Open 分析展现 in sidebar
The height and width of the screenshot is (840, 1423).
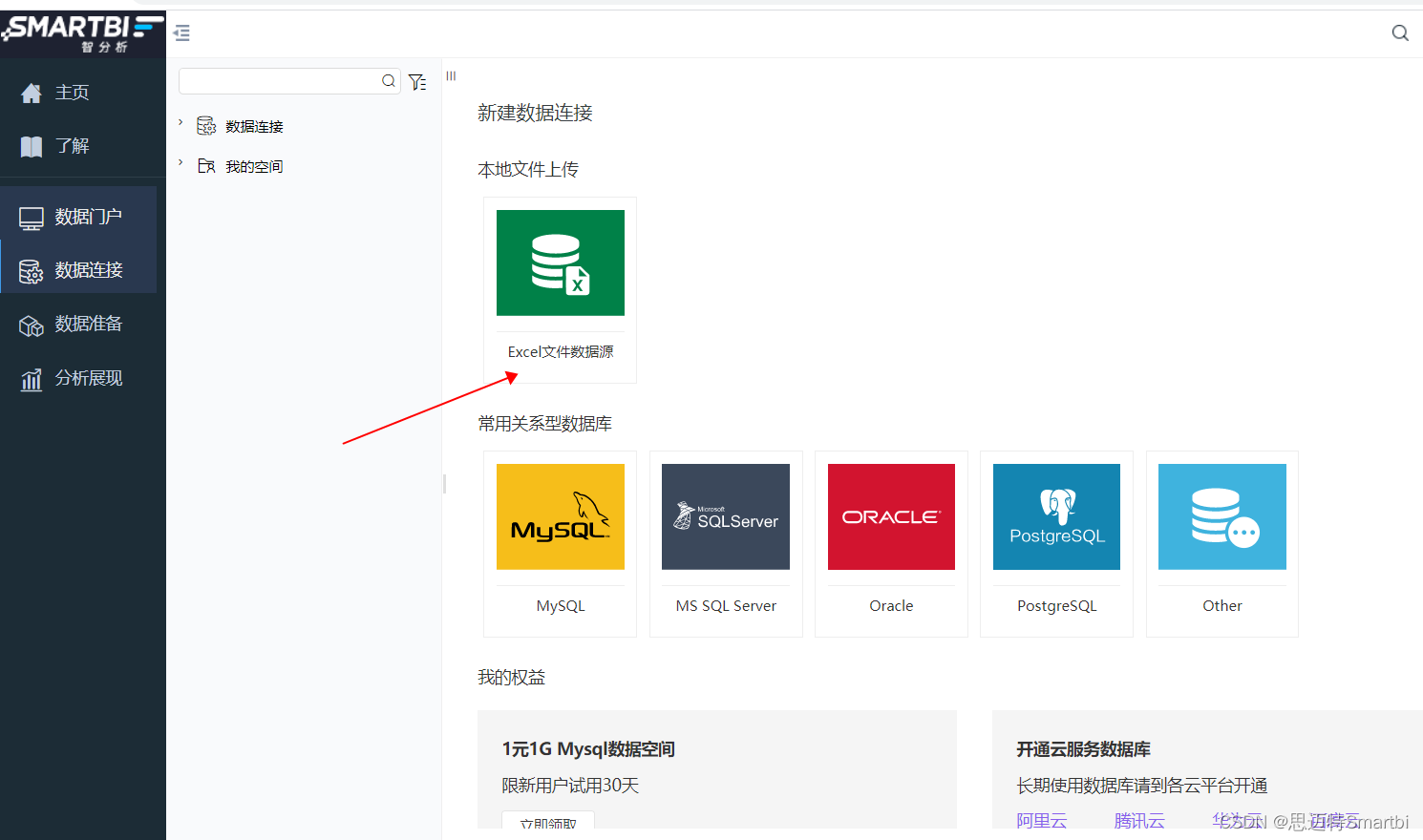tap(89, 378)
